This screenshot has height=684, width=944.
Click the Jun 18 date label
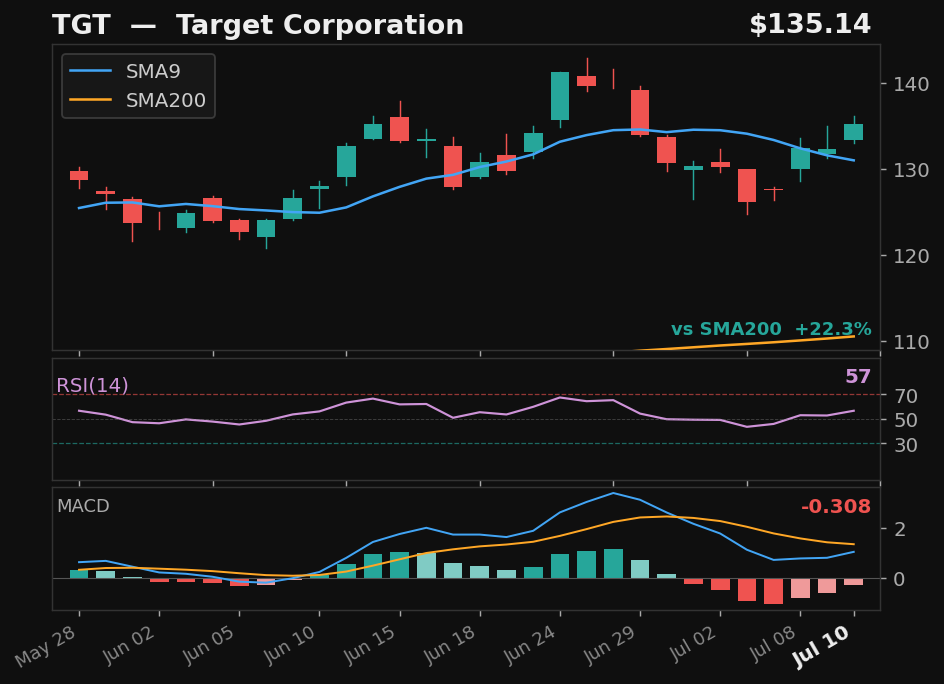(x=450, y=645)
